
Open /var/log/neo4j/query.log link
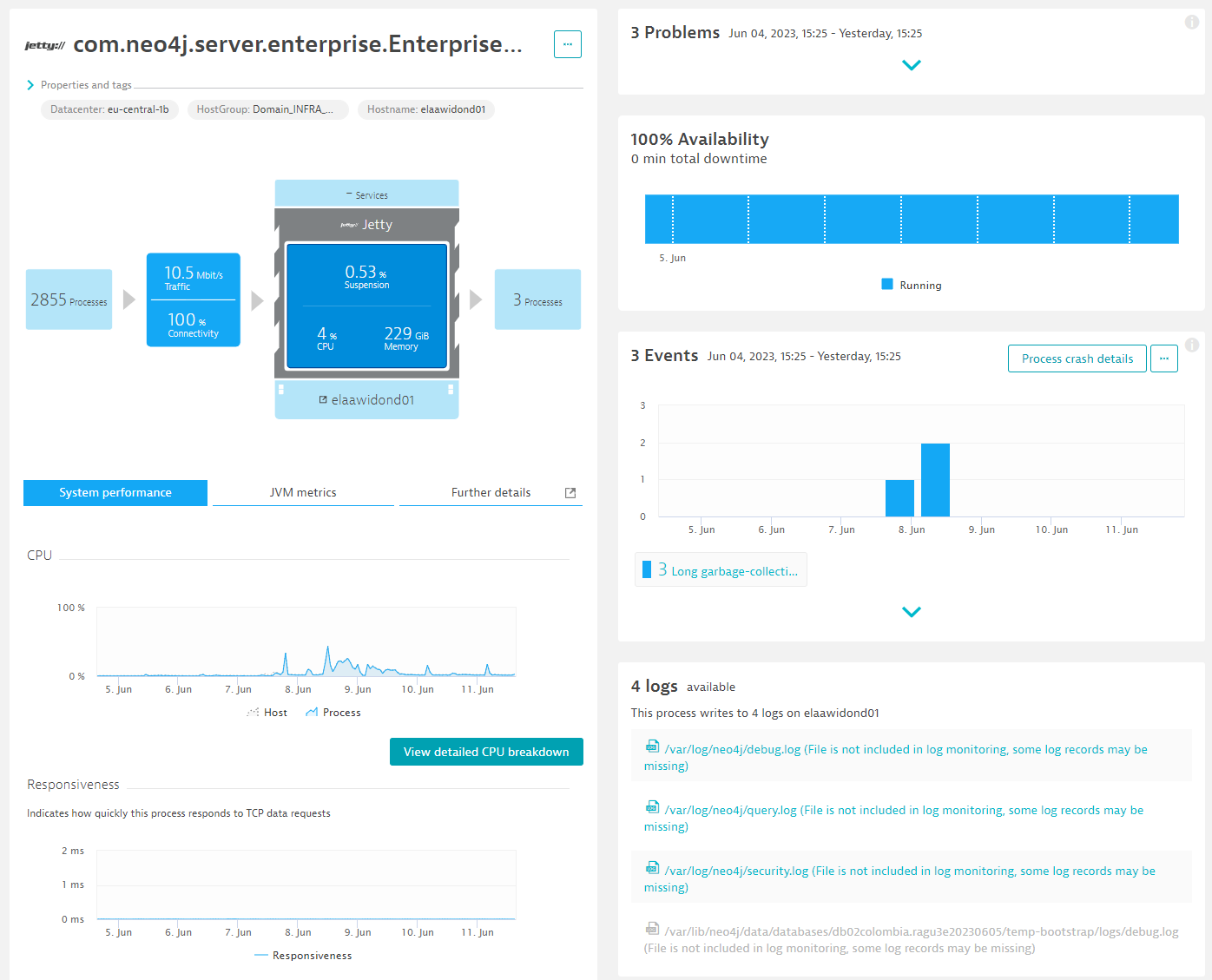coord(730,809)
